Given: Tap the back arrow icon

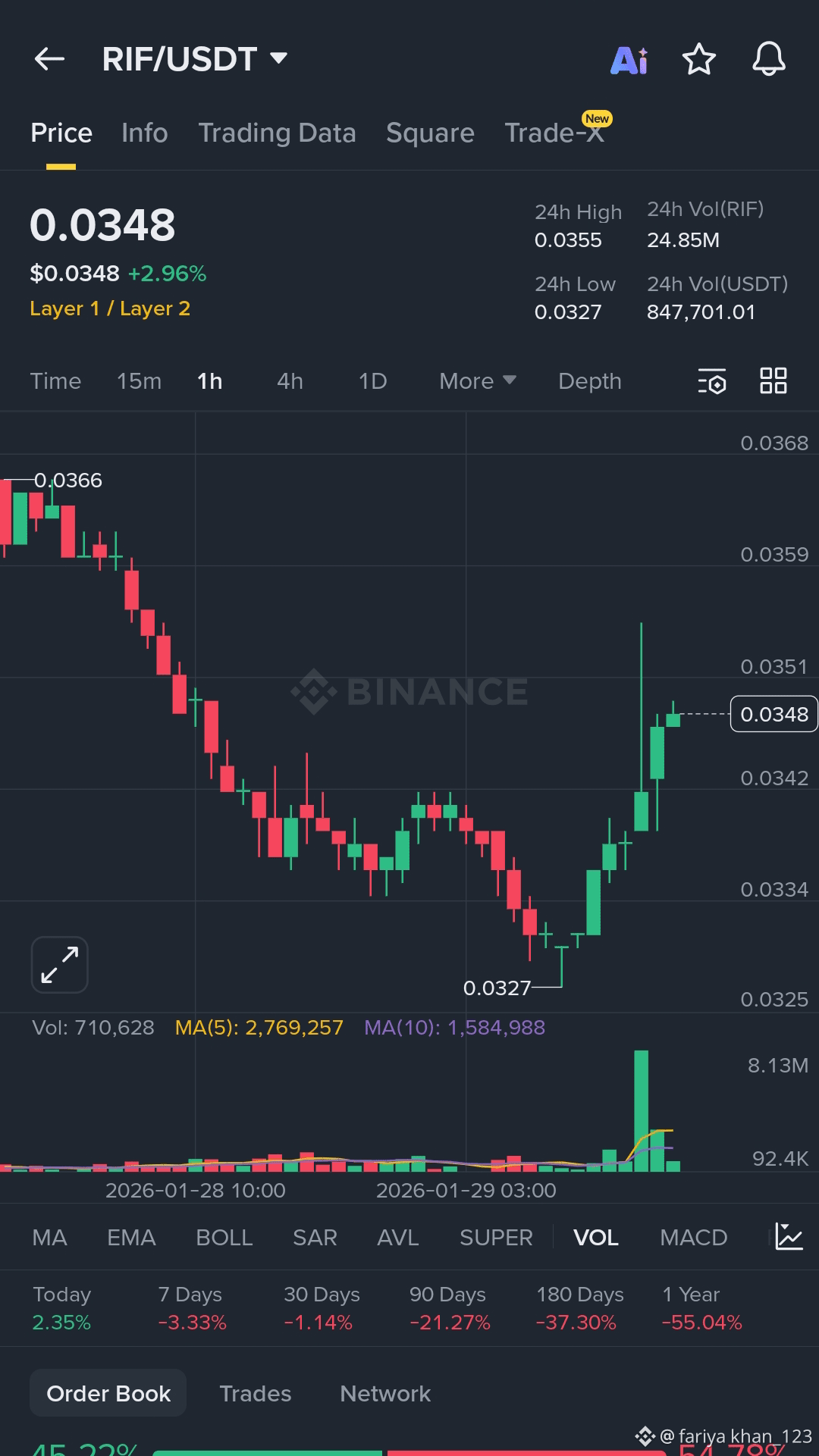Looking at the screenshot, I should coord(49,59).
